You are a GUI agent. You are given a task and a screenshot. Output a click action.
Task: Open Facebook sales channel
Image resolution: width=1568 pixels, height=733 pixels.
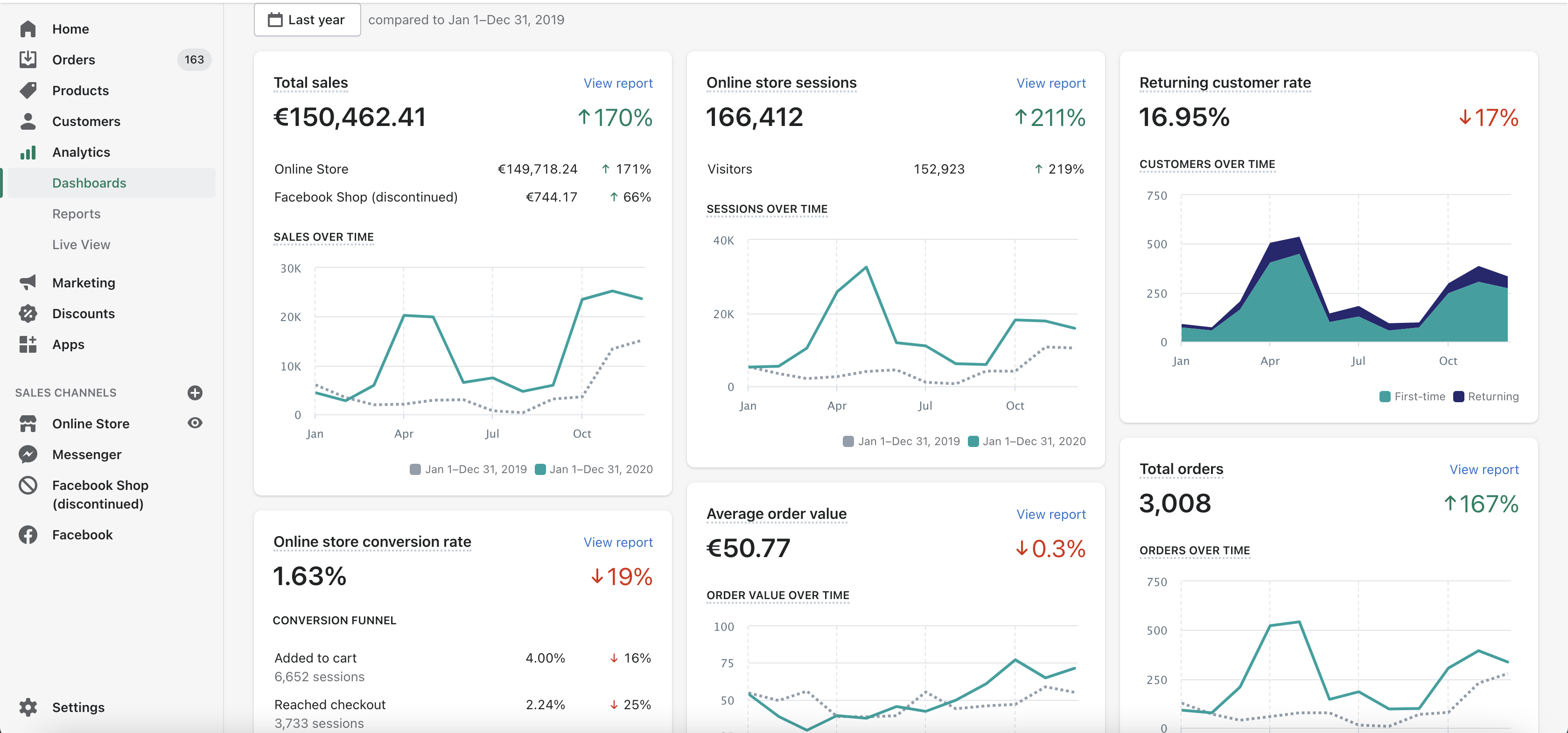(82, 535)
